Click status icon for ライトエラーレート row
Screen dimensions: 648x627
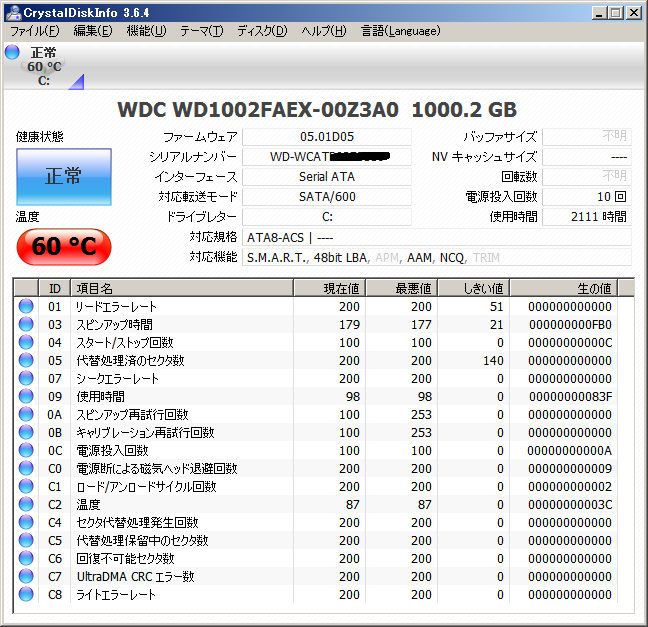pos(26,595)
